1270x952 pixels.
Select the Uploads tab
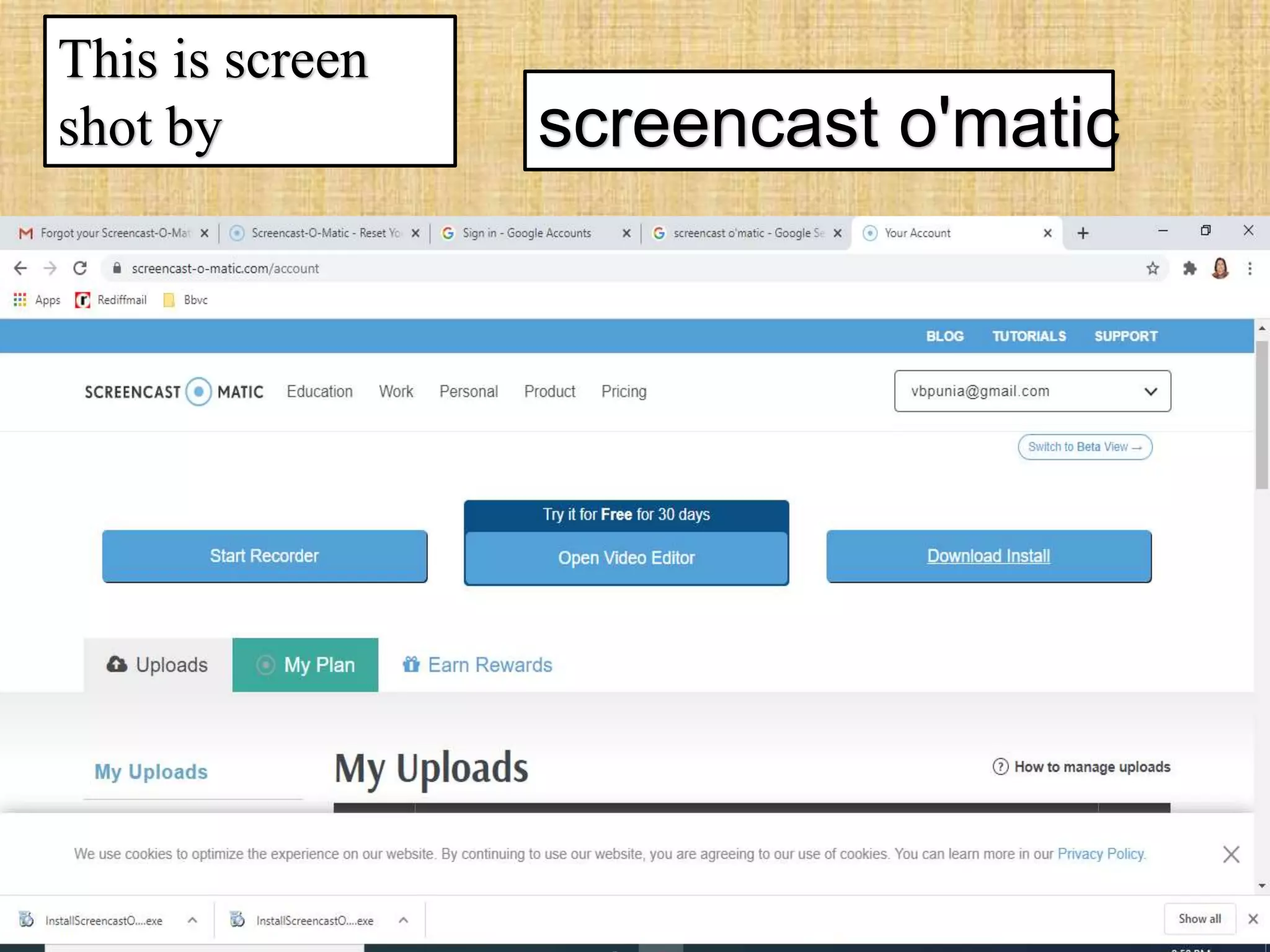pos(158,665)
